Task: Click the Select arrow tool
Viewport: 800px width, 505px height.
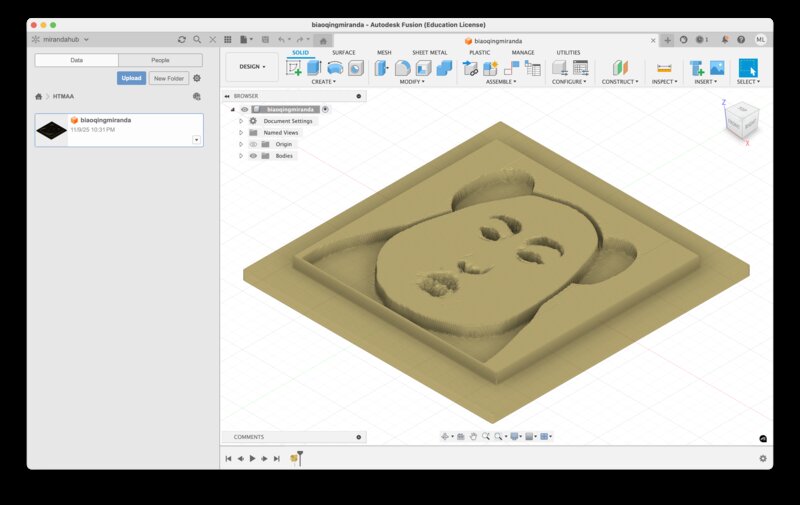Action: [x=748, y=68]
